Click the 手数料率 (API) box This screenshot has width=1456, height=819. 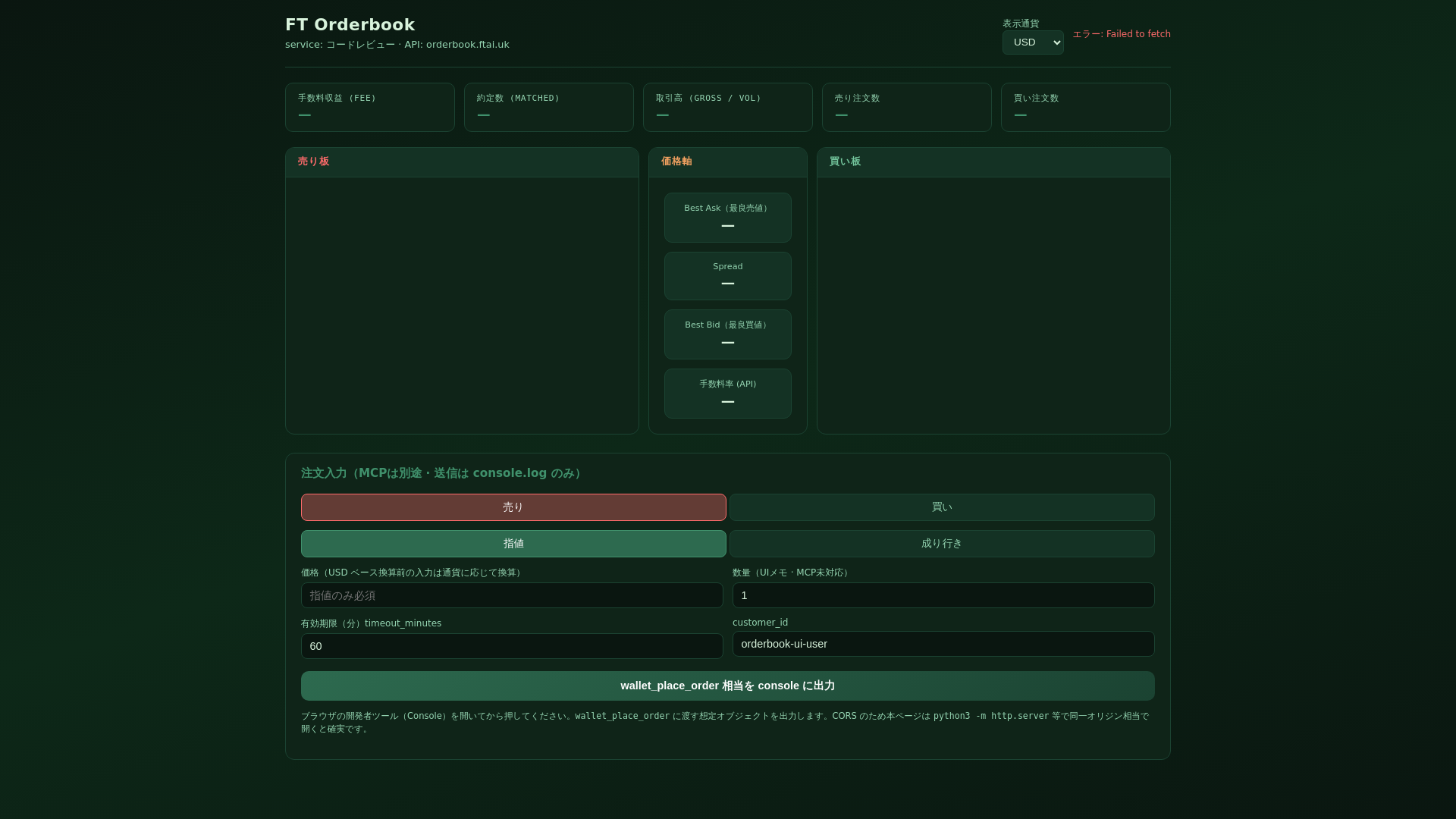[x=728, y=394]
